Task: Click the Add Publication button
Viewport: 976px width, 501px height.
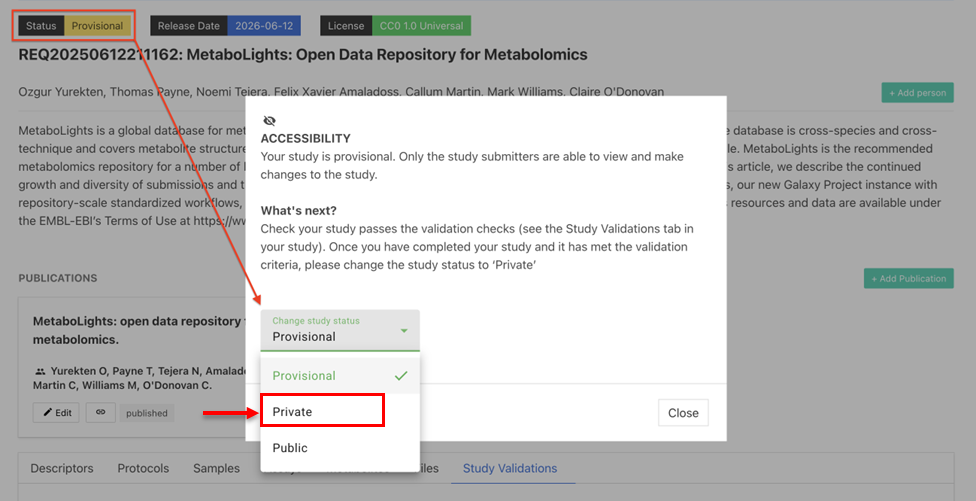Action: pos(909,278)
